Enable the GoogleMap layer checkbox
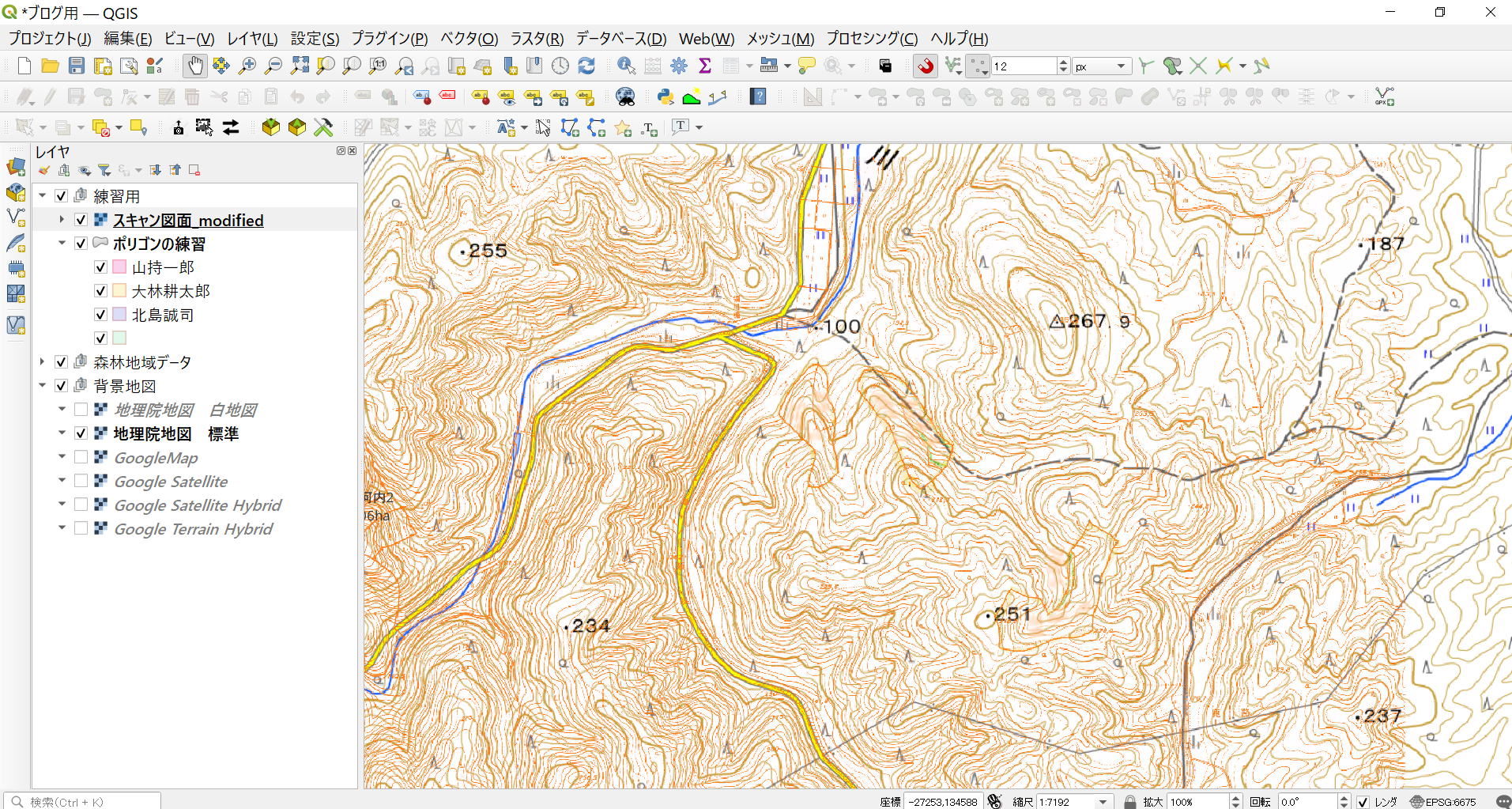This screenshot has width=1512, height=809. pyautogui.click(x=81, y=457)
